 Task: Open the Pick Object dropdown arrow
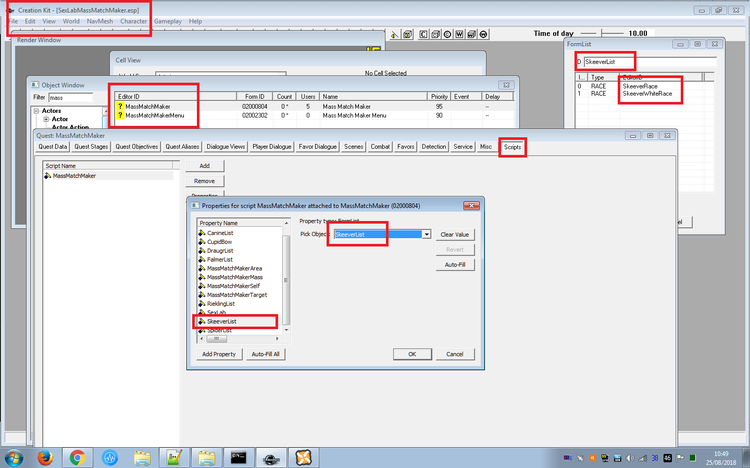pos(426,234)
